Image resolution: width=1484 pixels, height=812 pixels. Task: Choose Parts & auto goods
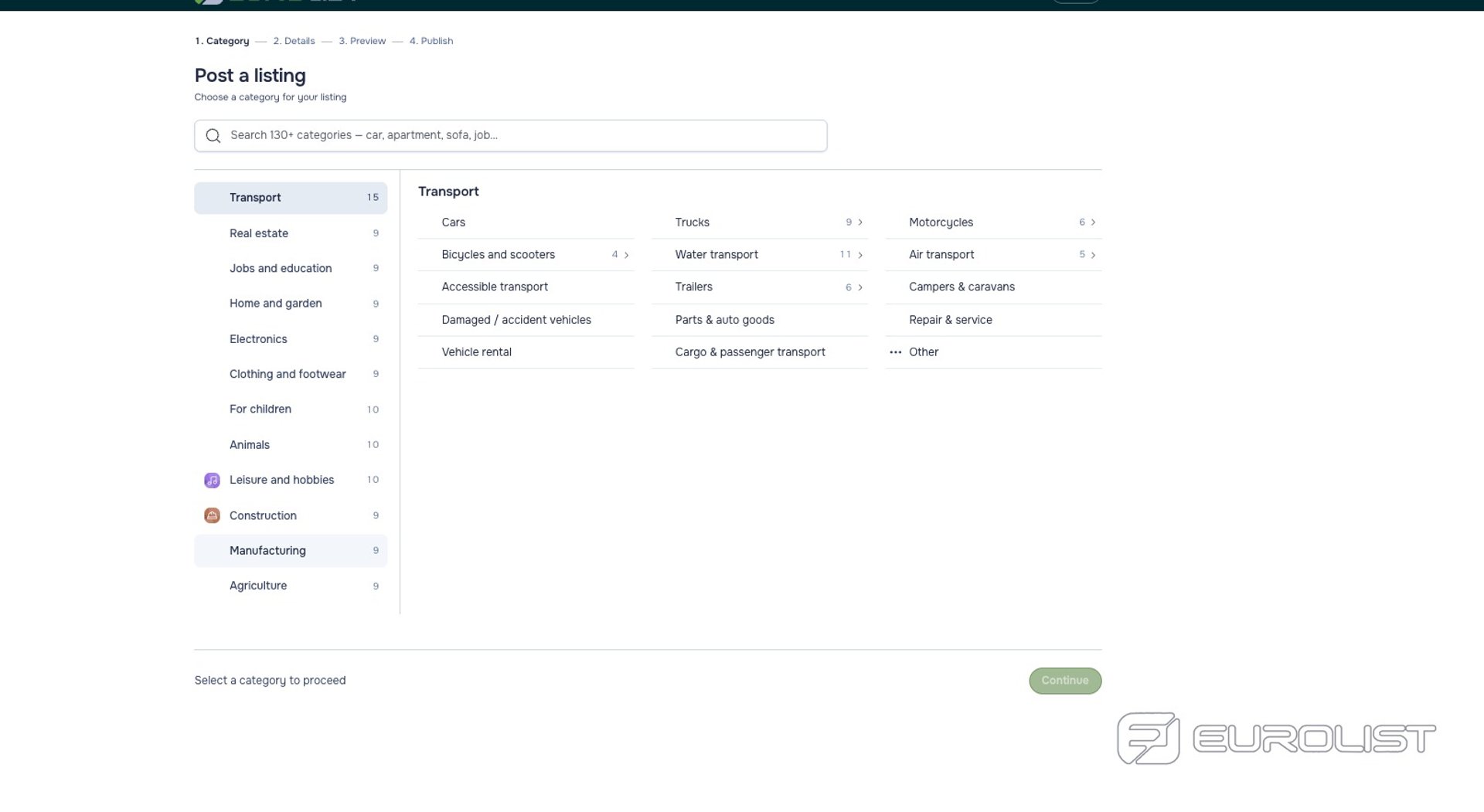[760, 320]
